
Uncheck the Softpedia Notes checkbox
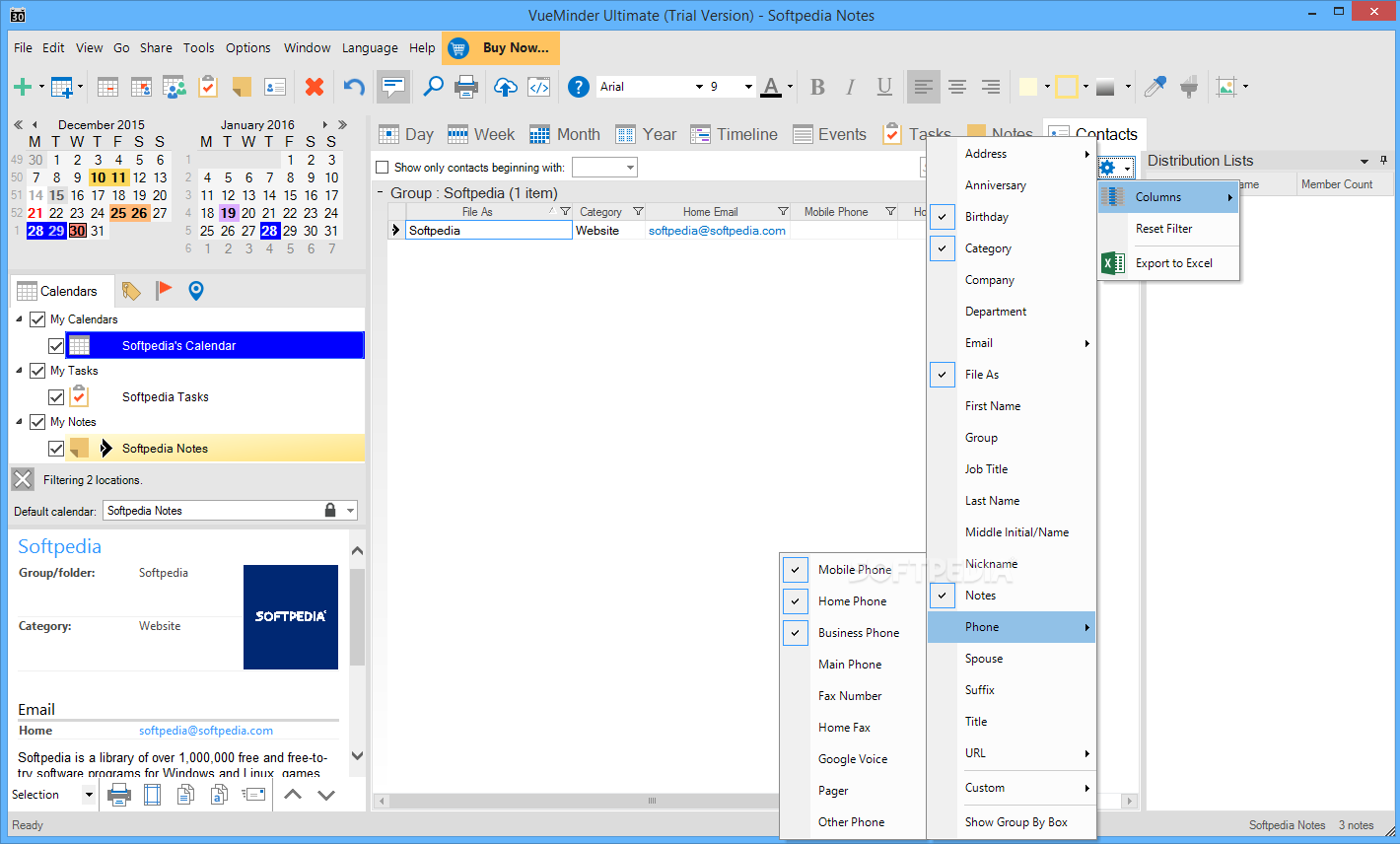tap(56, 449)
